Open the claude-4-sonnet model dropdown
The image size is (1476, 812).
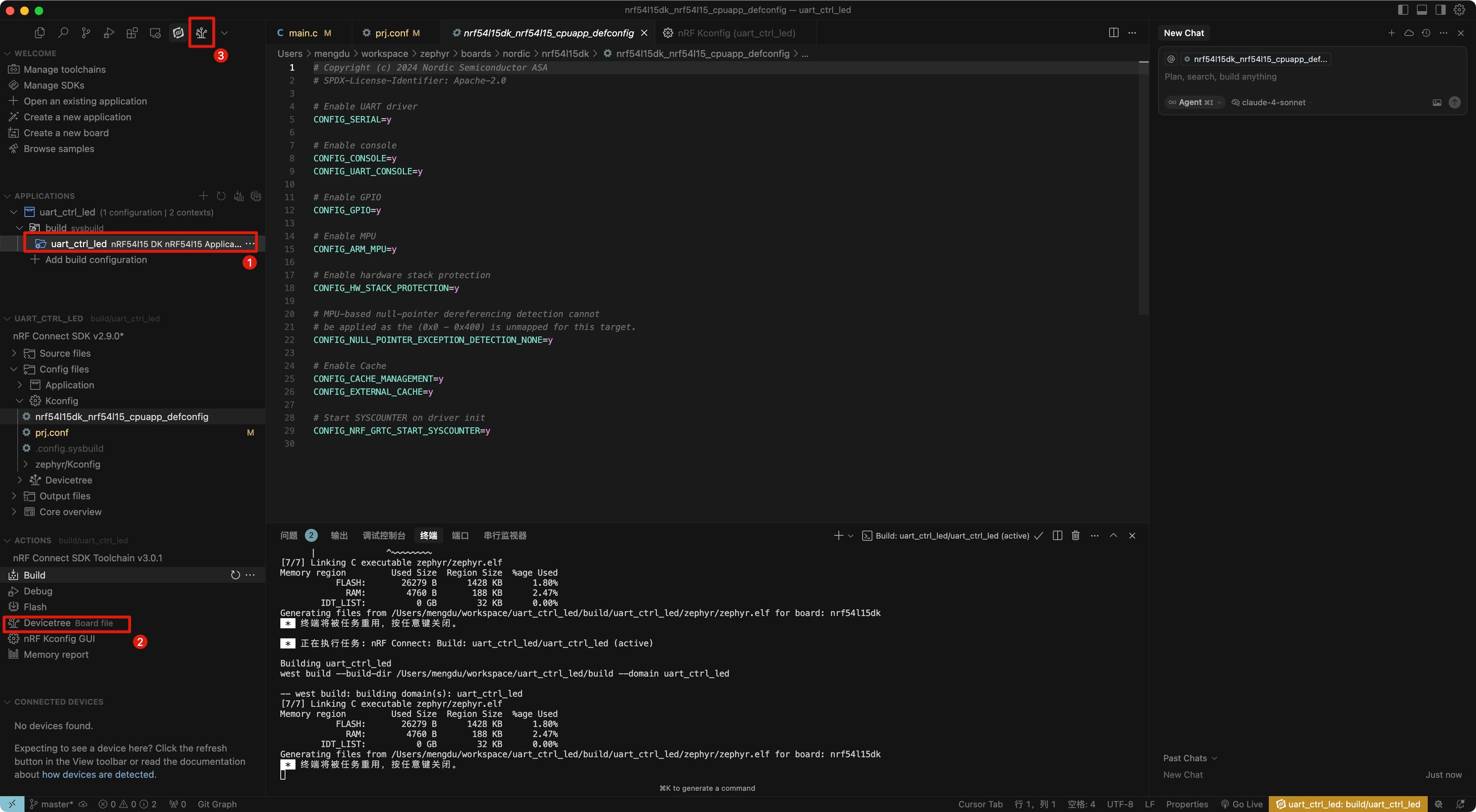1273,103
